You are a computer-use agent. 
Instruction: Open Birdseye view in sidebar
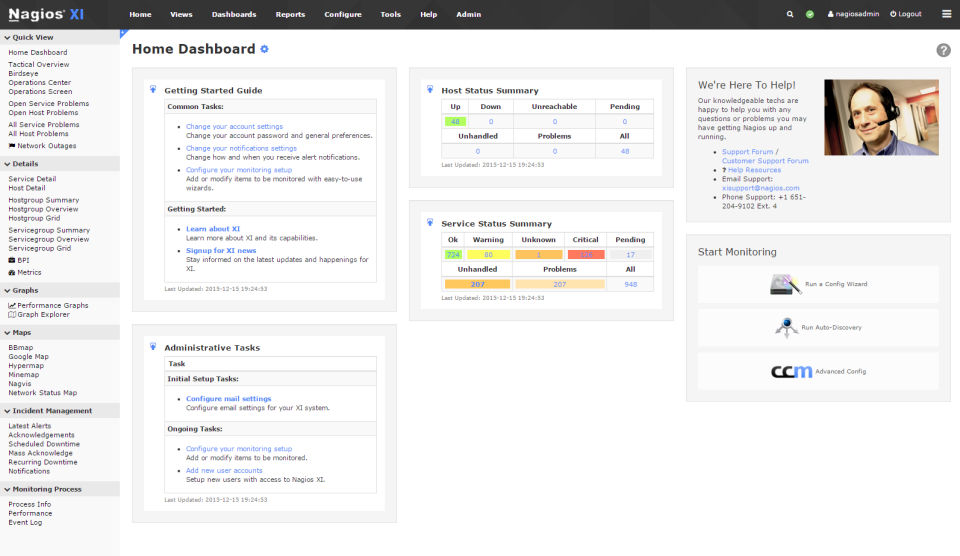point(23,73)
